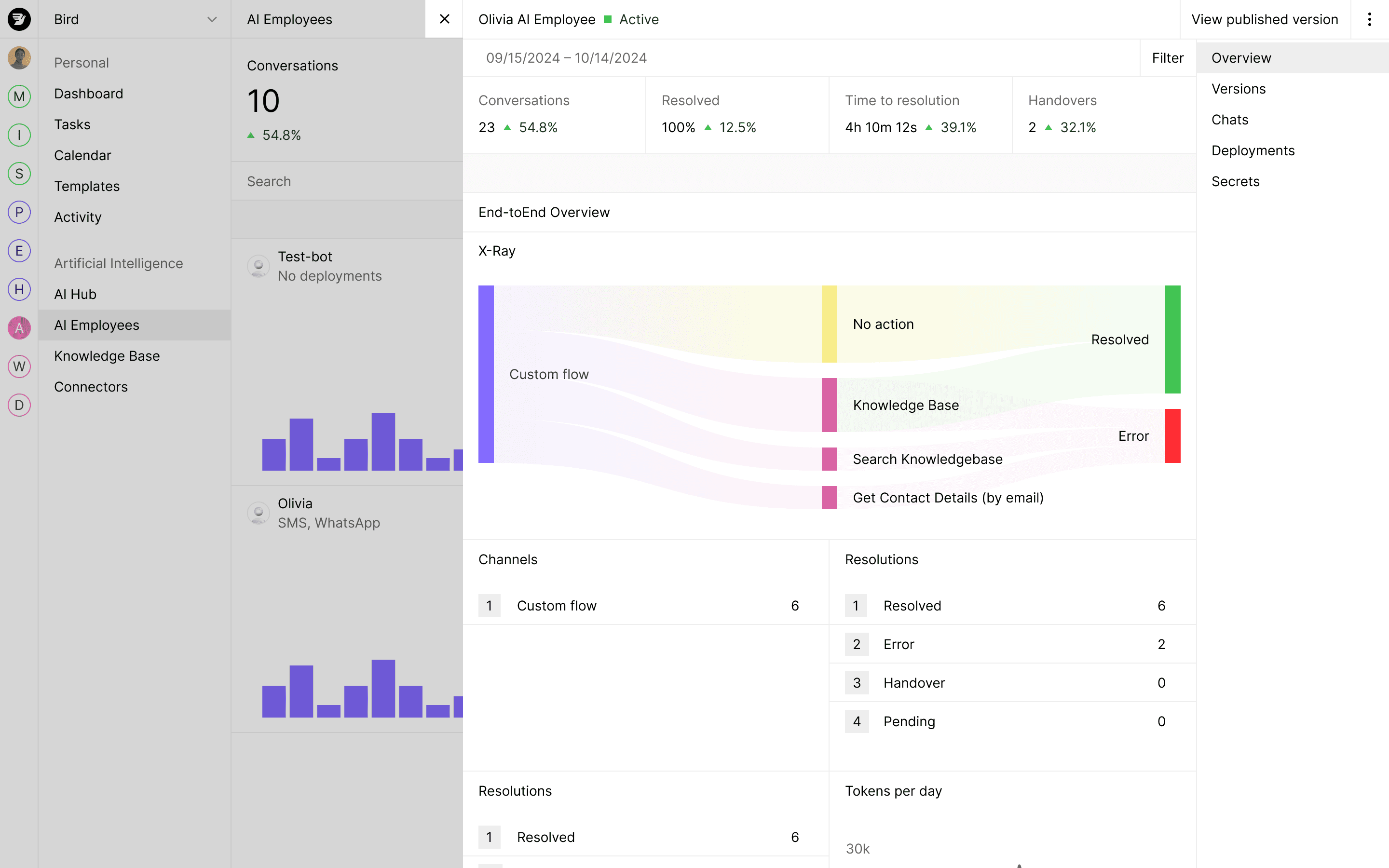Viewport: 1389px width, 868px height.
Task: Open the Chats section
Action: pyautogui.click(x=1229, y=120)
